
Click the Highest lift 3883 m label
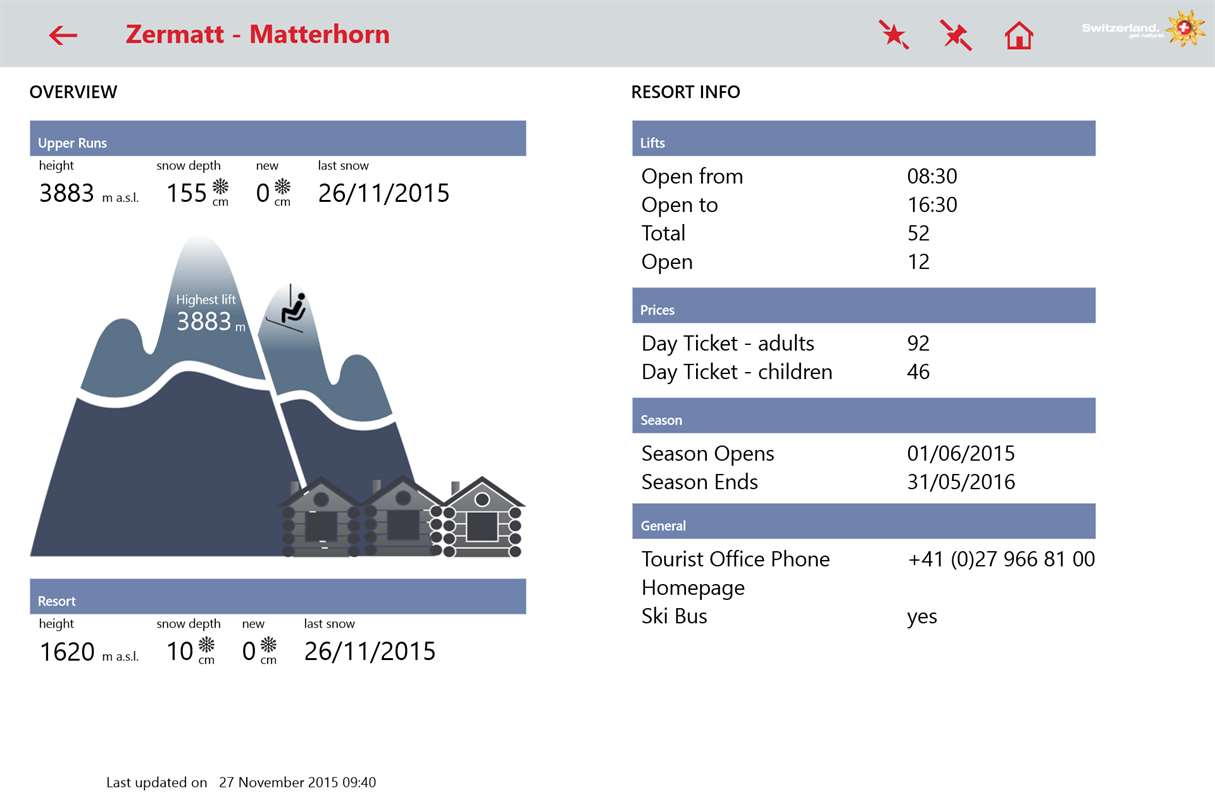(x=210, y=314)
